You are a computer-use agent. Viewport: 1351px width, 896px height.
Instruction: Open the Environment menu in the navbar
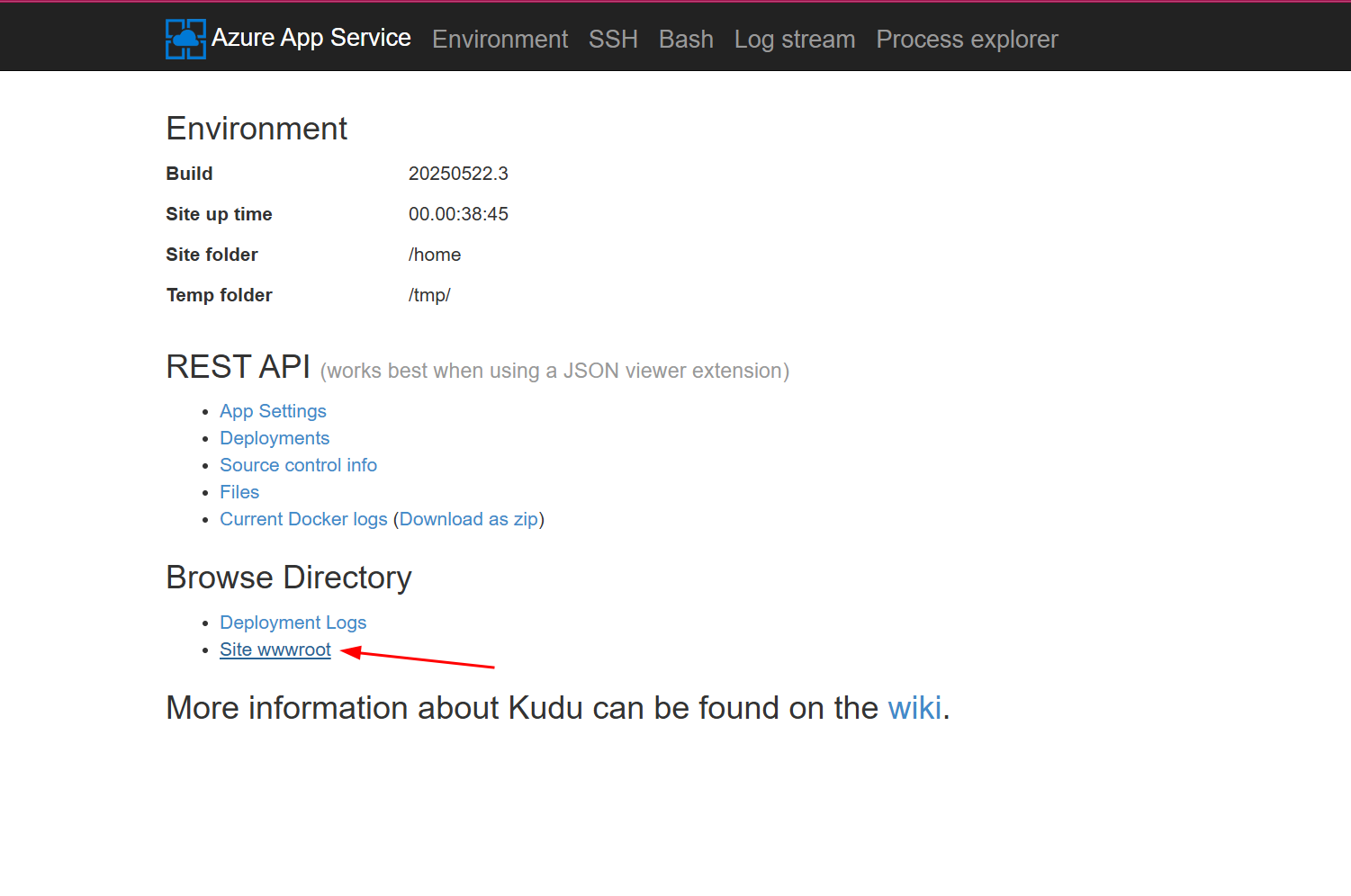(500, 40)
